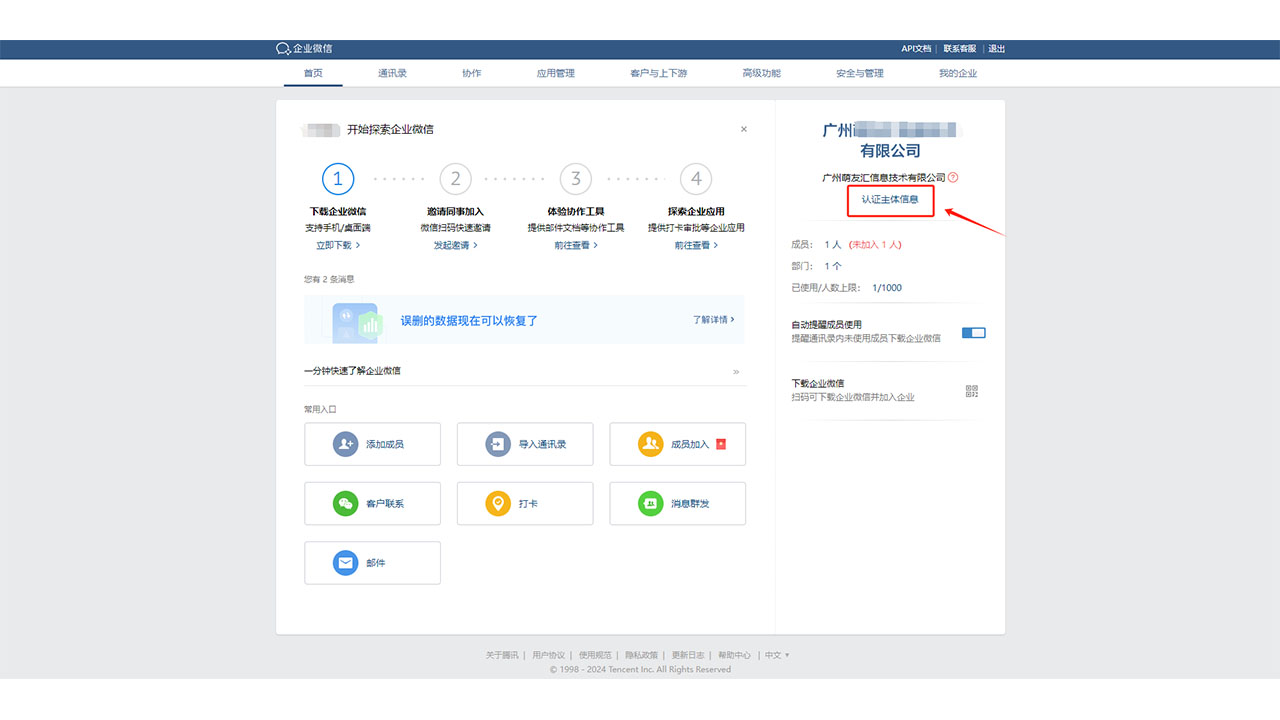
Task: Open the 导入通讯录 icon shortcut
Action: pyautogui.click(x=498, y=444)
